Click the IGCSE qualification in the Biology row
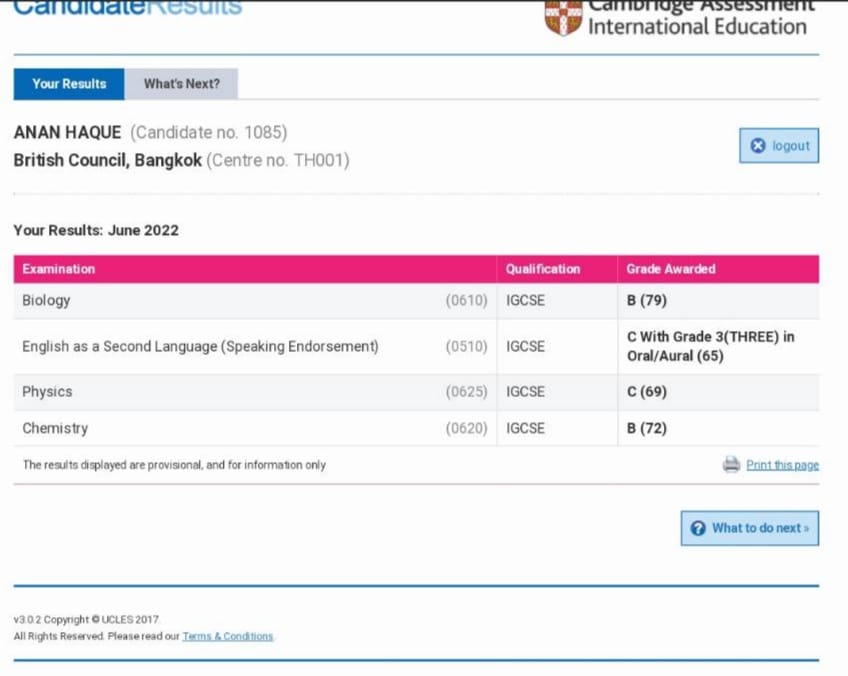Viewport: 848px width, 676px height. (525, 301)
